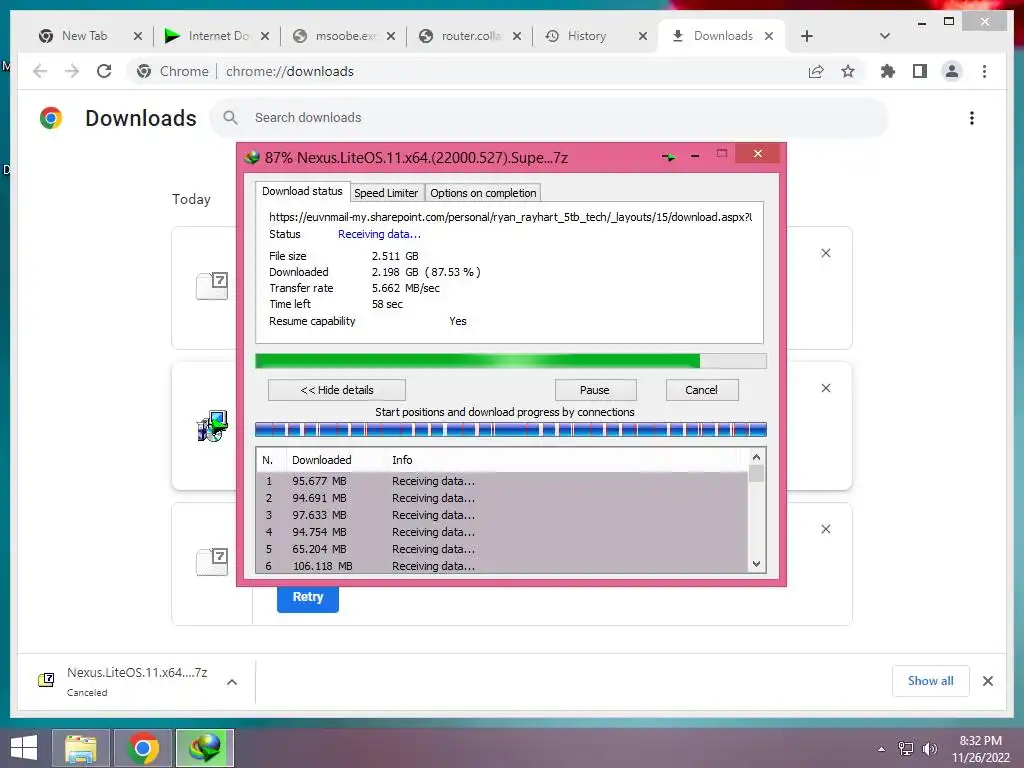Close the download shelf bar
1024x768 pixels.
[x=987, y=681]
